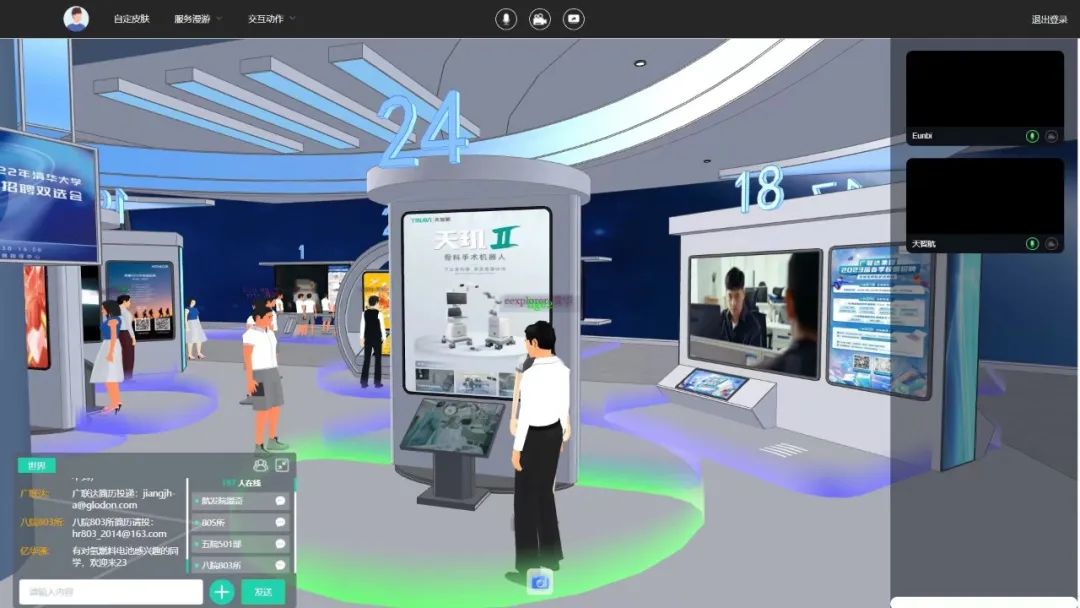Click the screen share icon in top bar

point(573,19)
